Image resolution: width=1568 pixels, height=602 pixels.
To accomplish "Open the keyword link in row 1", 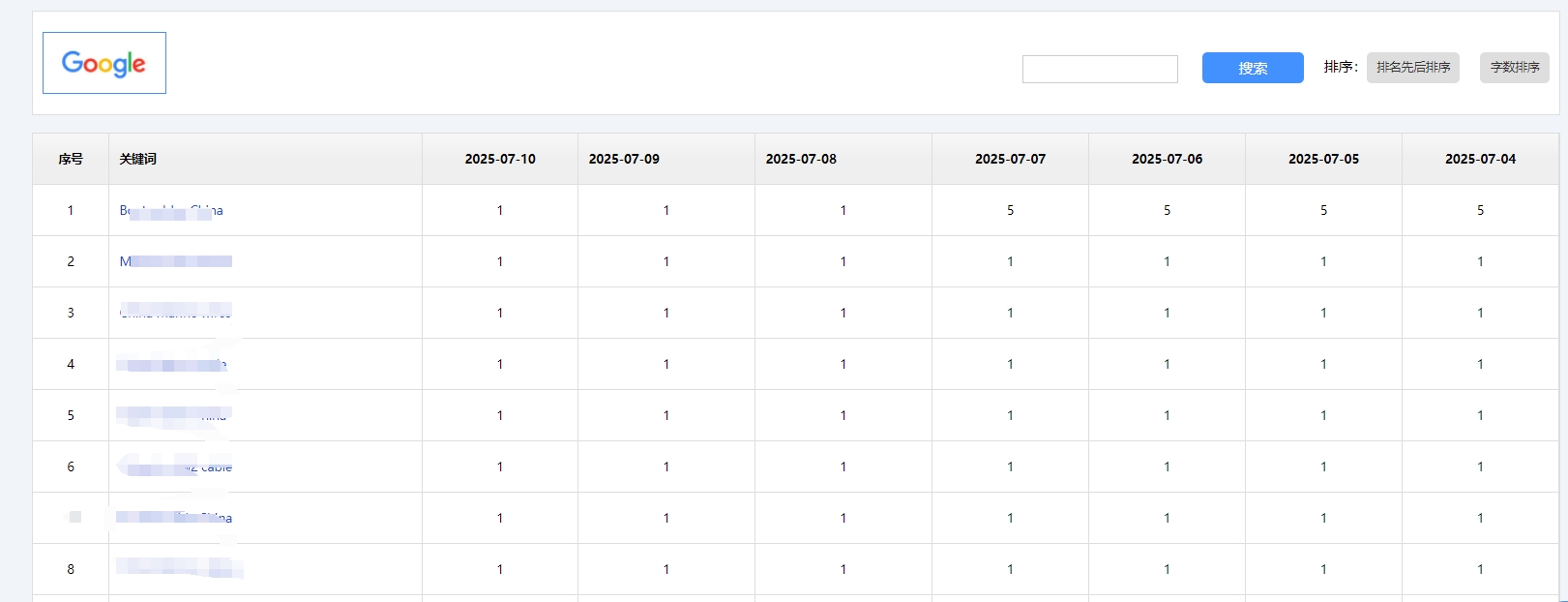I will pyautogui.click(x=171, y=210).
